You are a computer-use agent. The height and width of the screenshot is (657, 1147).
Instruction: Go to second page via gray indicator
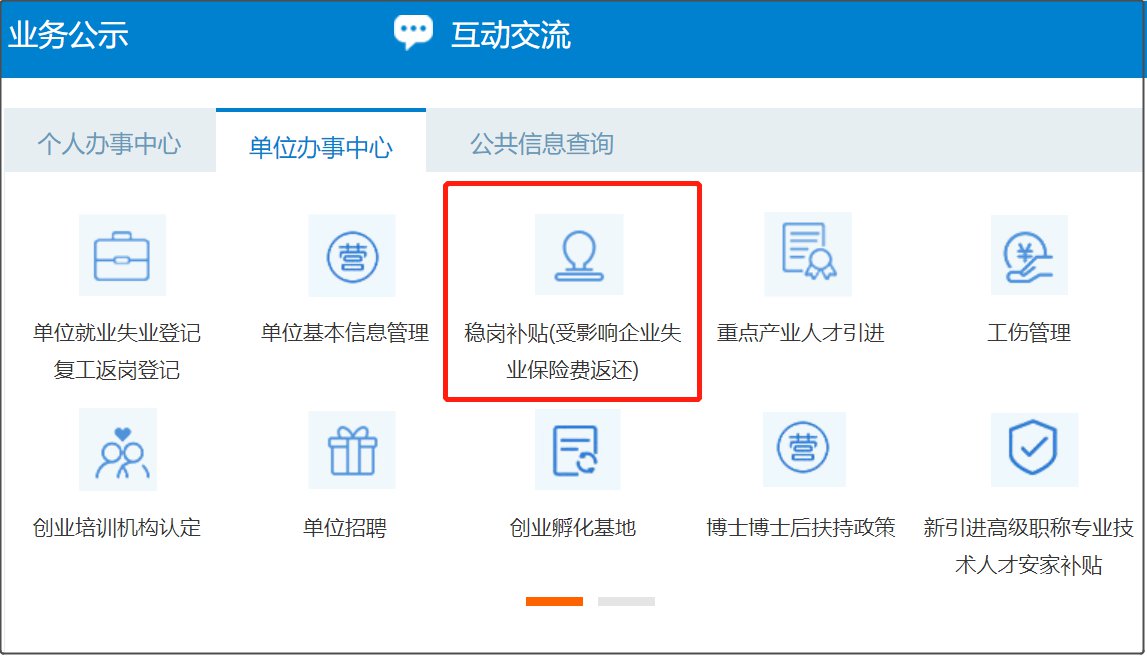click(626, 601)
